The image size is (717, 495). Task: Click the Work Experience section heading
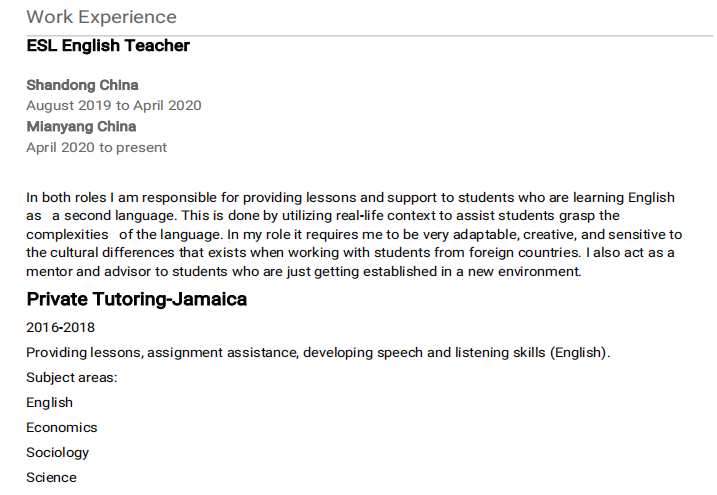click(101, 17)
